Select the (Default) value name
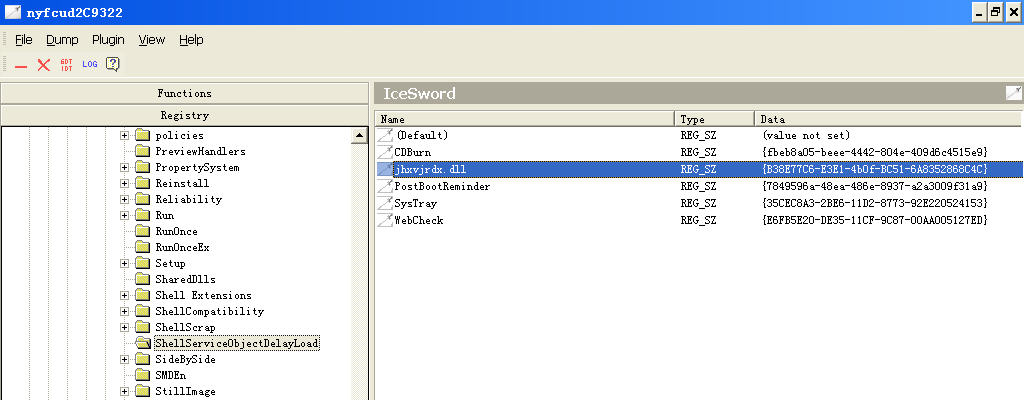This screenshot has width=1024, height=400. [x=422, y=135]
